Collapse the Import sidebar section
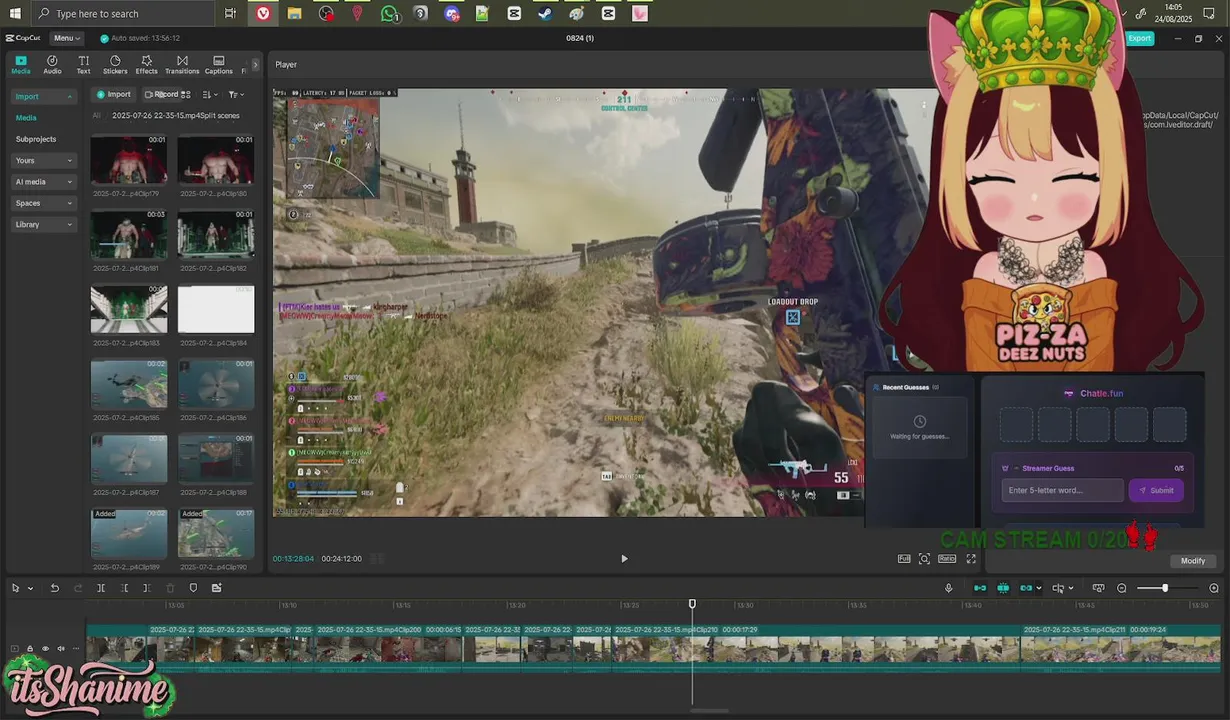The width and height of the screenshot is (1230, 720). [44, 97]
